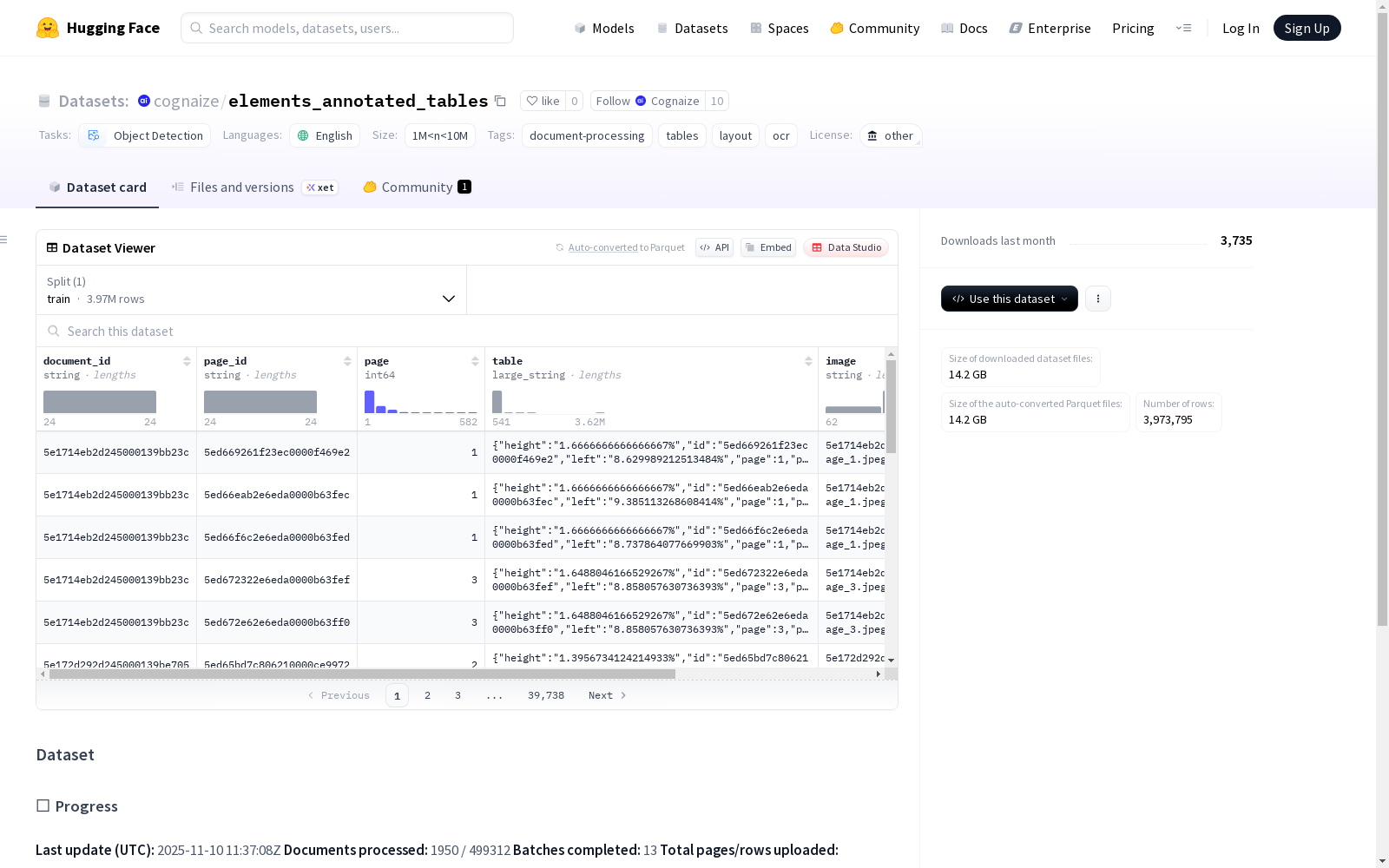This screenshot has width=1389, height=868.
Task: Focus the Search this dataset field
Action: pos(467,331)
